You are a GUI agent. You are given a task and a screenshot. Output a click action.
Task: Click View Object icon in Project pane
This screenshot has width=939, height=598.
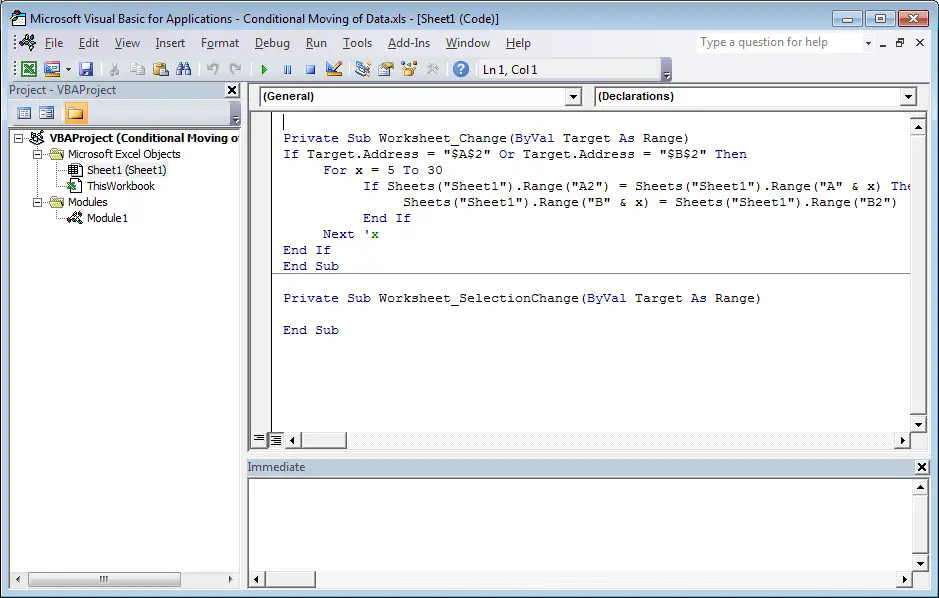(47, 113)
